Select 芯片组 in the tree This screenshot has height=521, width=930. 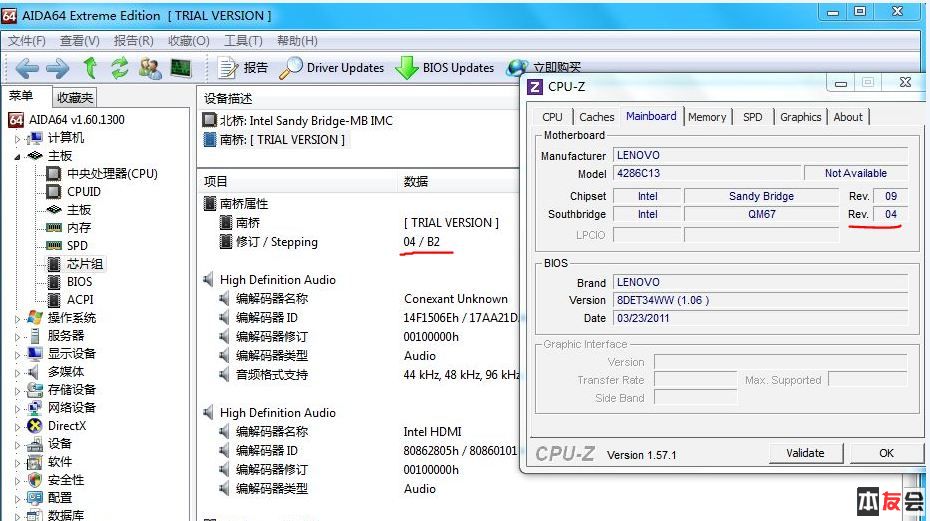[x=85, y=264]
